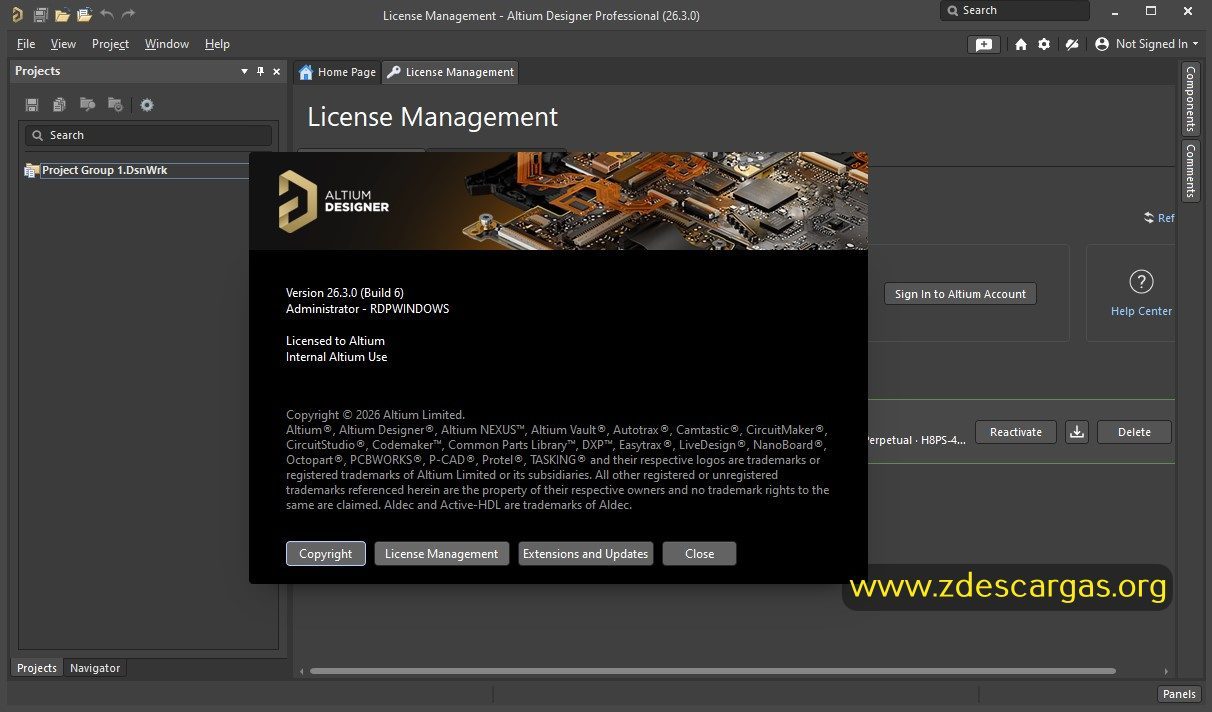
Task: Open the Components side panel tab
Action: (x=1190, y=100)
